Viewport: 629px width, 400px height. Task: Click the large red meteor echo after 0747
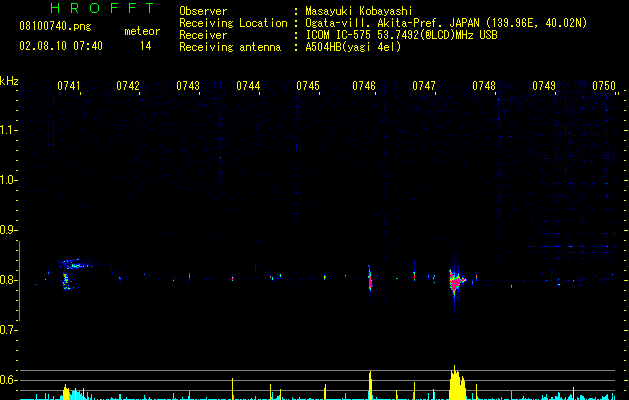pyautogui.click(x=455, y=282)
